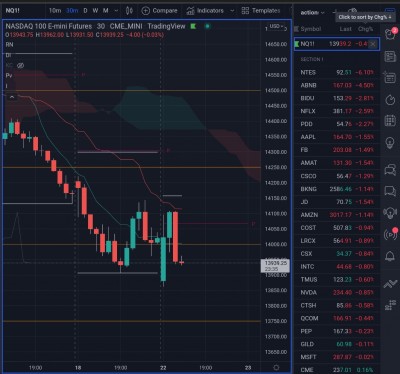Select the 30m timeframe
The image size is (400, 374).
72,11
